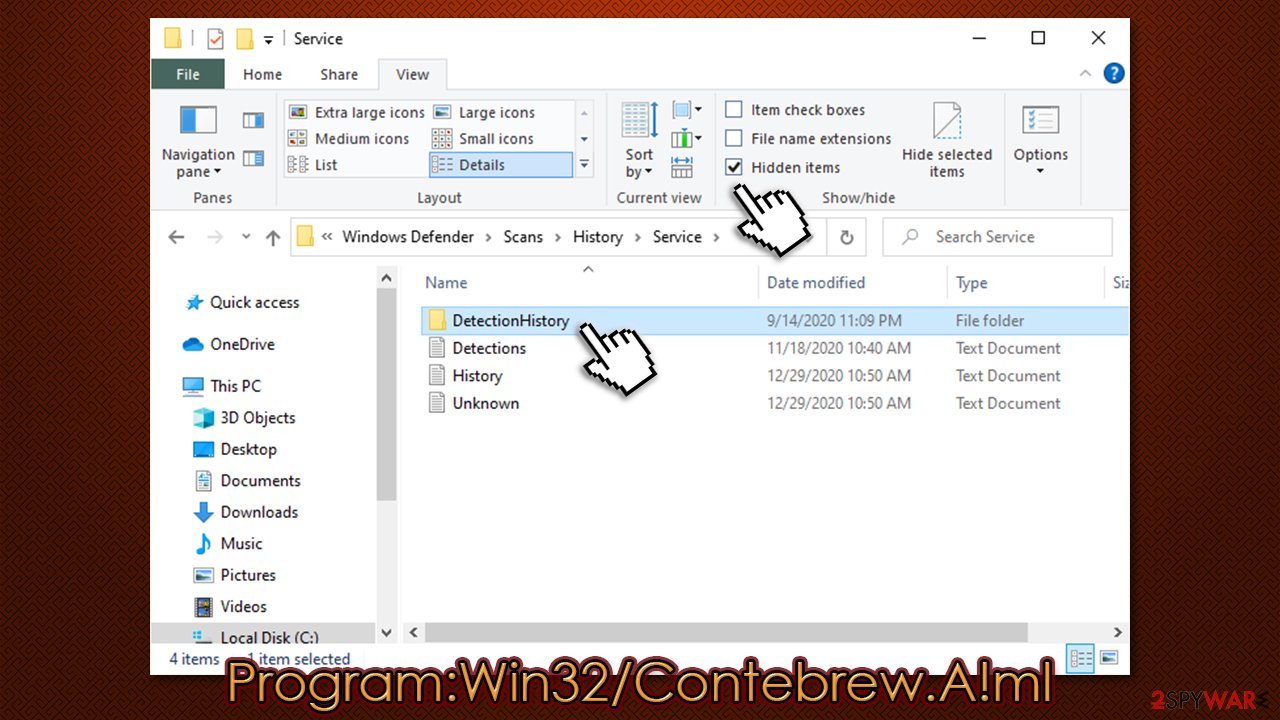Image resolution: width=1280 pixels, height=720 pixels.
Task: Navigate up one folder level
Action: 272,237
